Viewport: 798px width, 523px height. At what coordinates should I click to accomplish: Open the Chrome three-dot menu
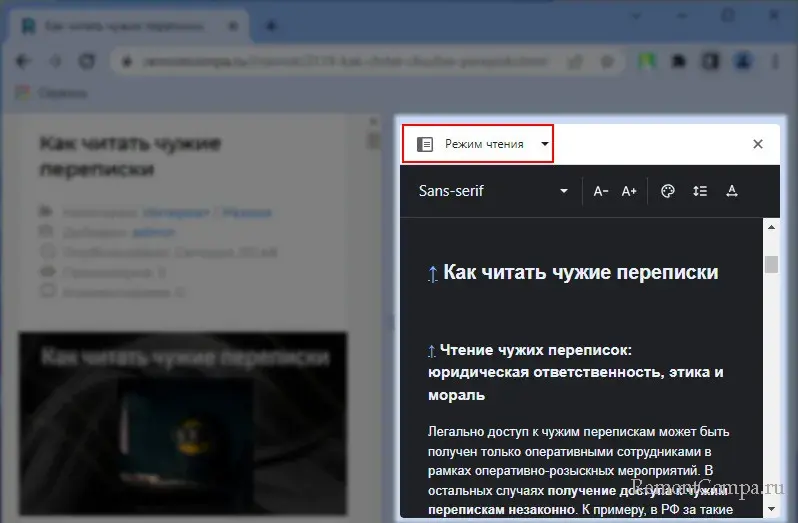[774, 61]
